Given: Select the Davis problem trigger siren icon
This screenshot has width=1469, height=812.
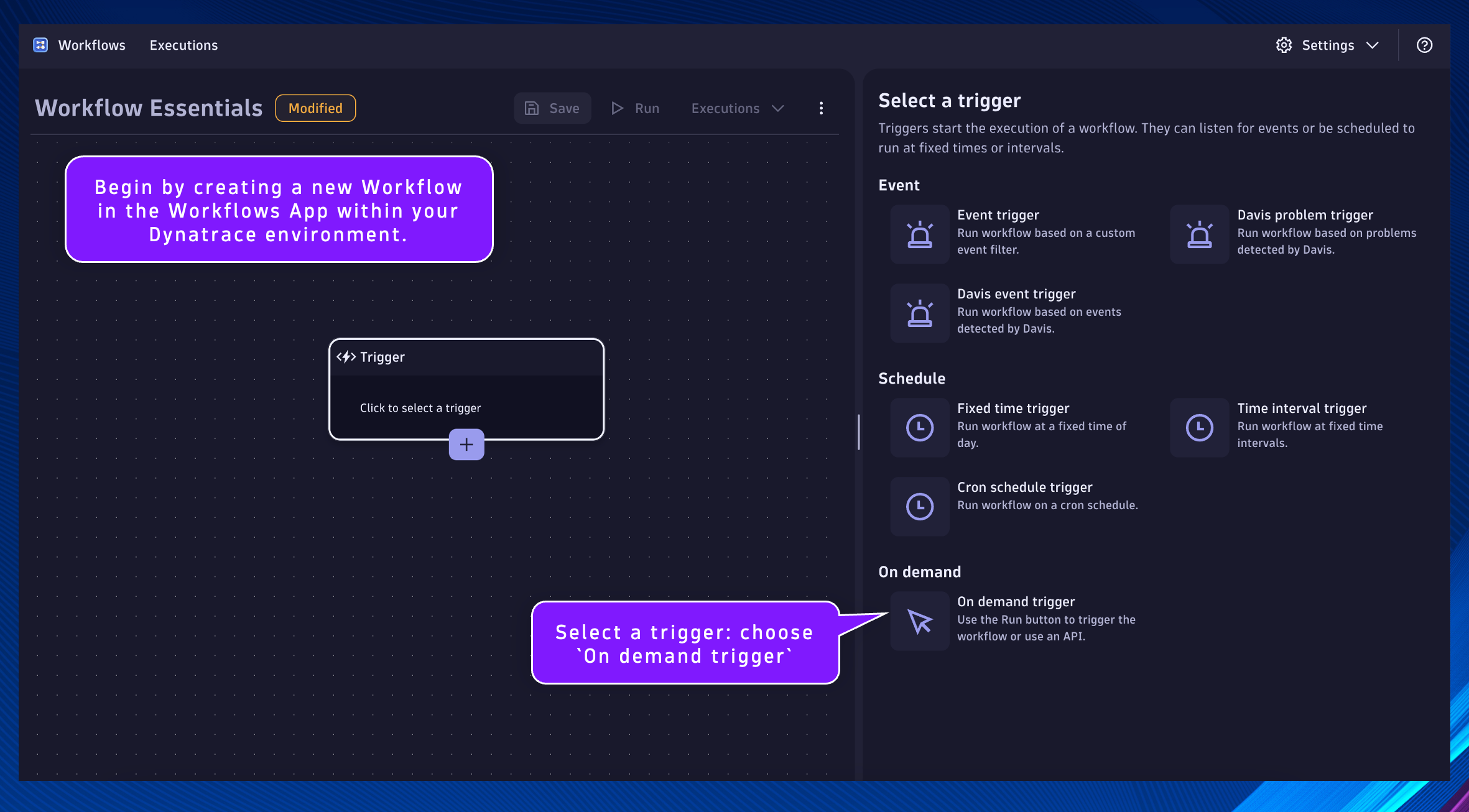Looking at the screenshot, I should pyautogui.click(x=1200, y=234).
